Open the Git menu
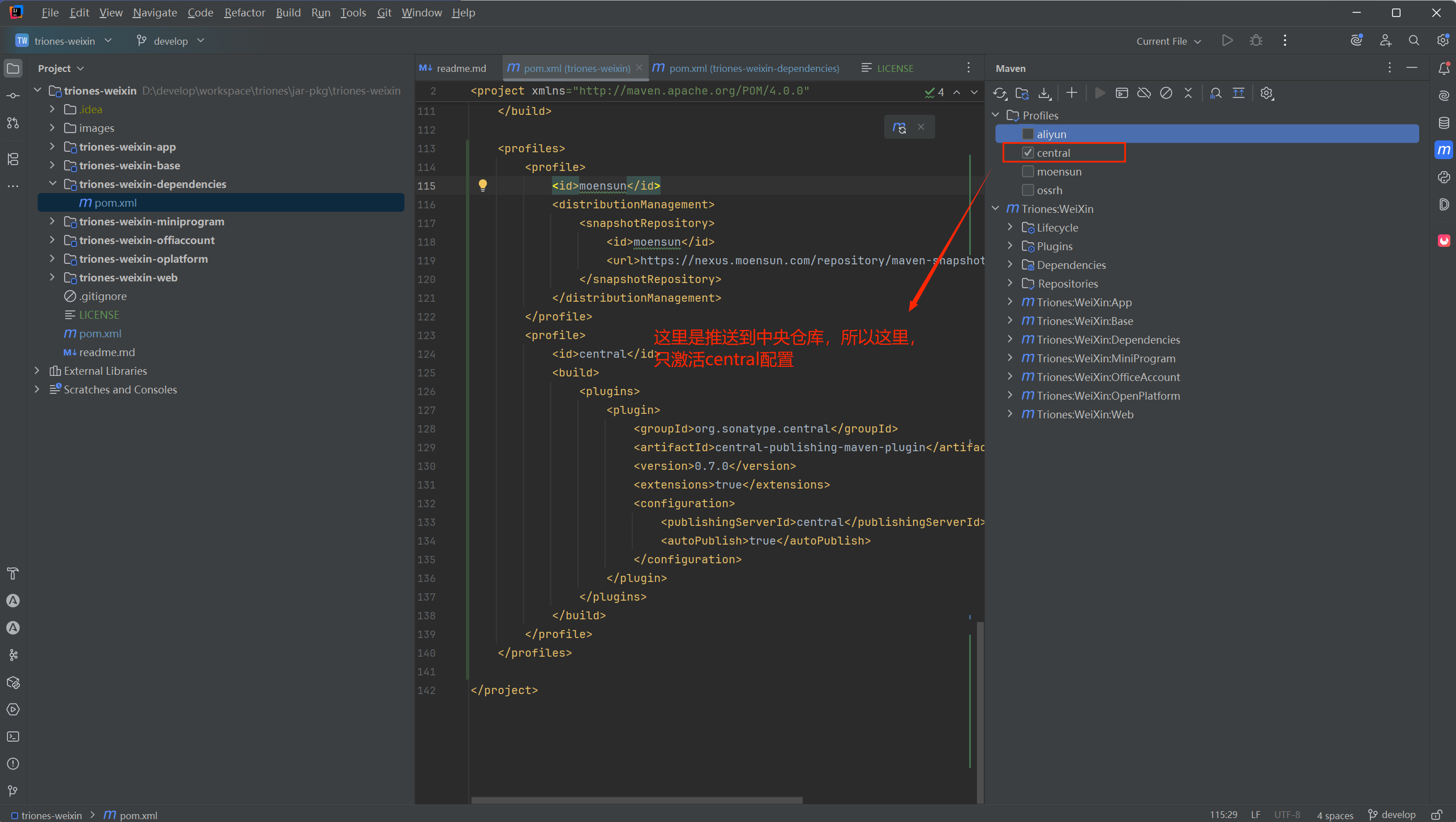 [384, 12]
